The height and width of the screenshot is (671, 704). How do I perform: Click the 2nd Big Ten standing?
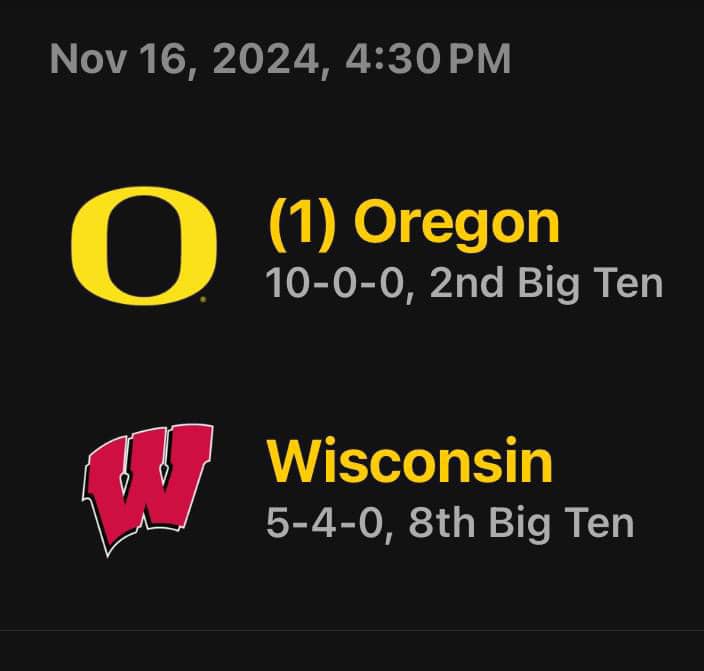click(546, 285)
